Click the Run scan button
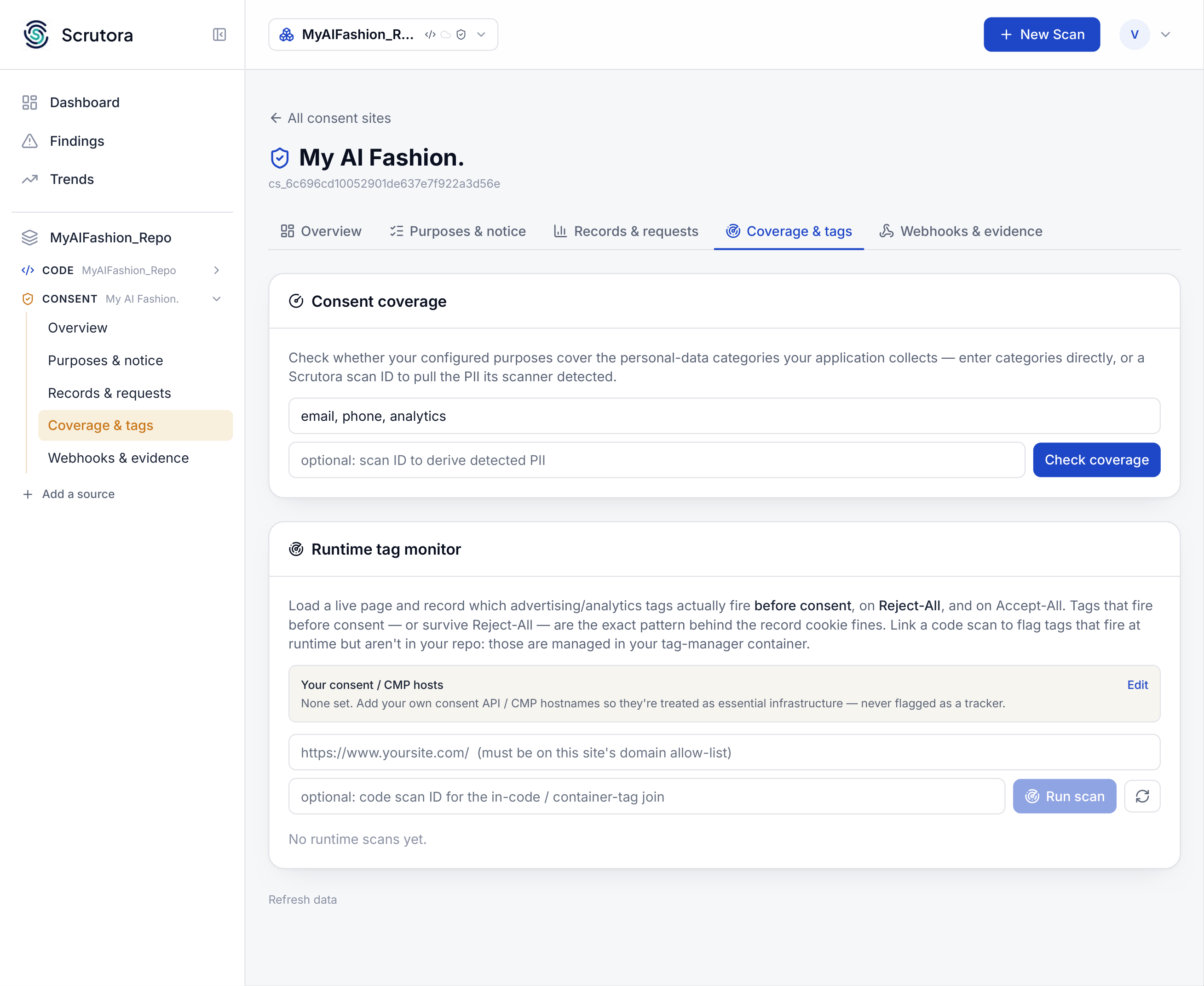Viewport: 1204px width, 986px height. pyautogui.click(x=1064, y=797)
